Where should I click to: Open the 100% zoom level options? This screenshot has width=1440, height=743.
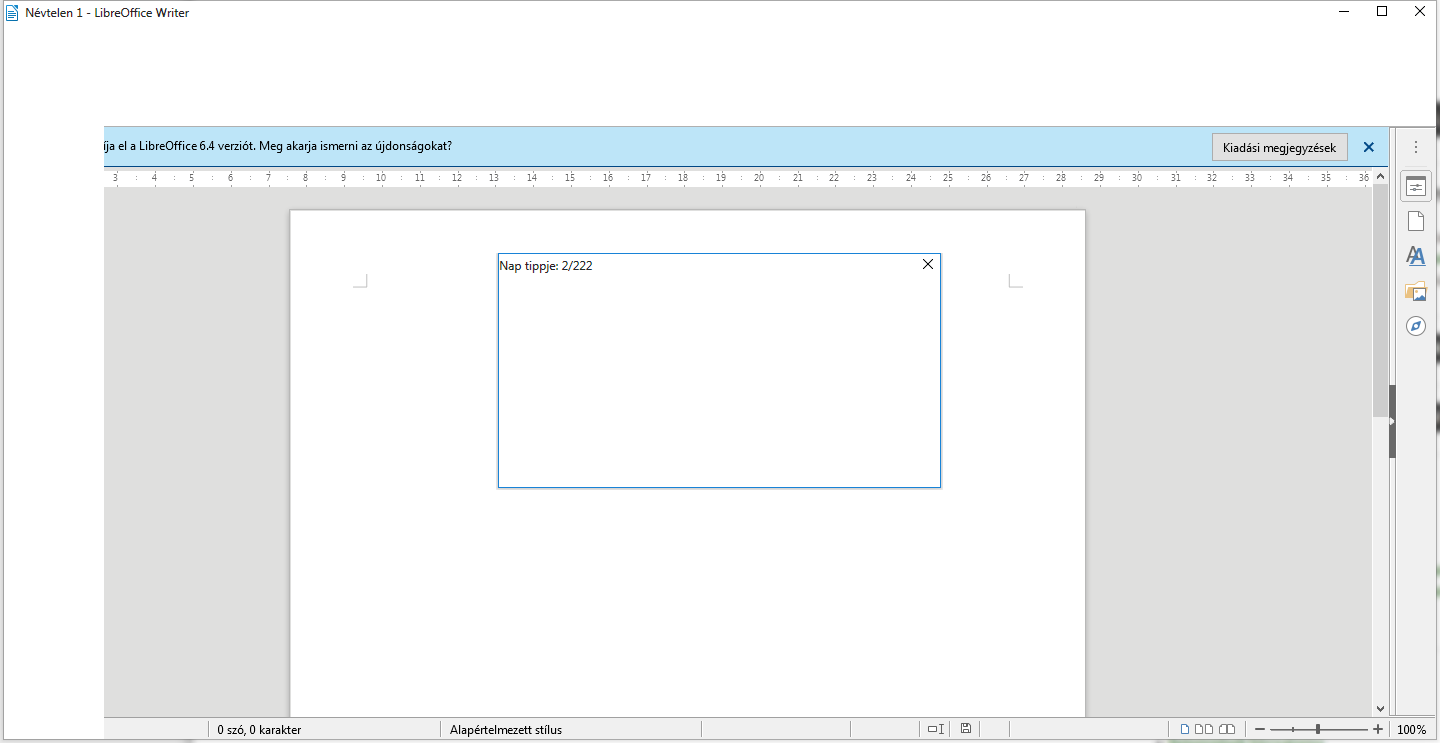pos(1411,729)
